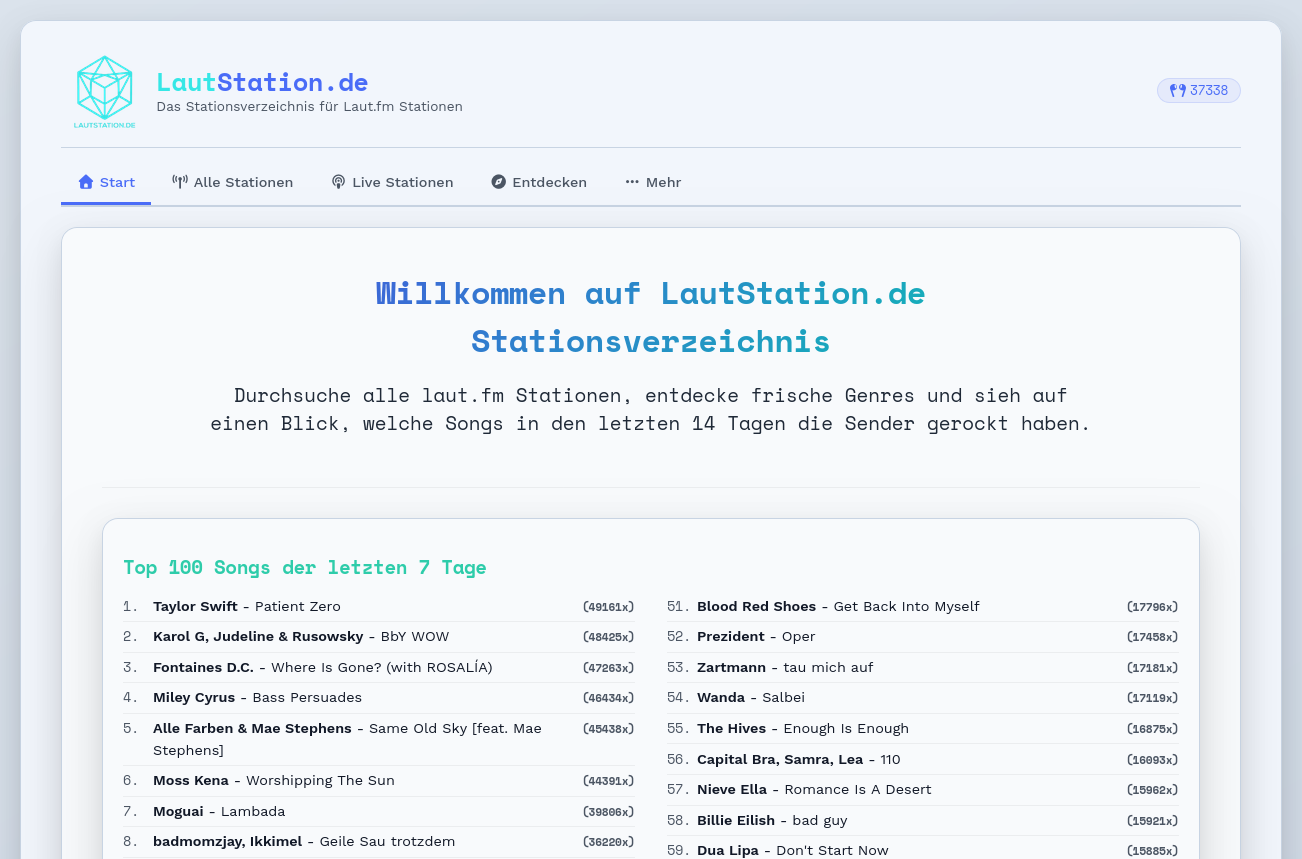The image size is (1302, 859).
Task: Click the home icon in the Start tab
Action: (86, 182)
